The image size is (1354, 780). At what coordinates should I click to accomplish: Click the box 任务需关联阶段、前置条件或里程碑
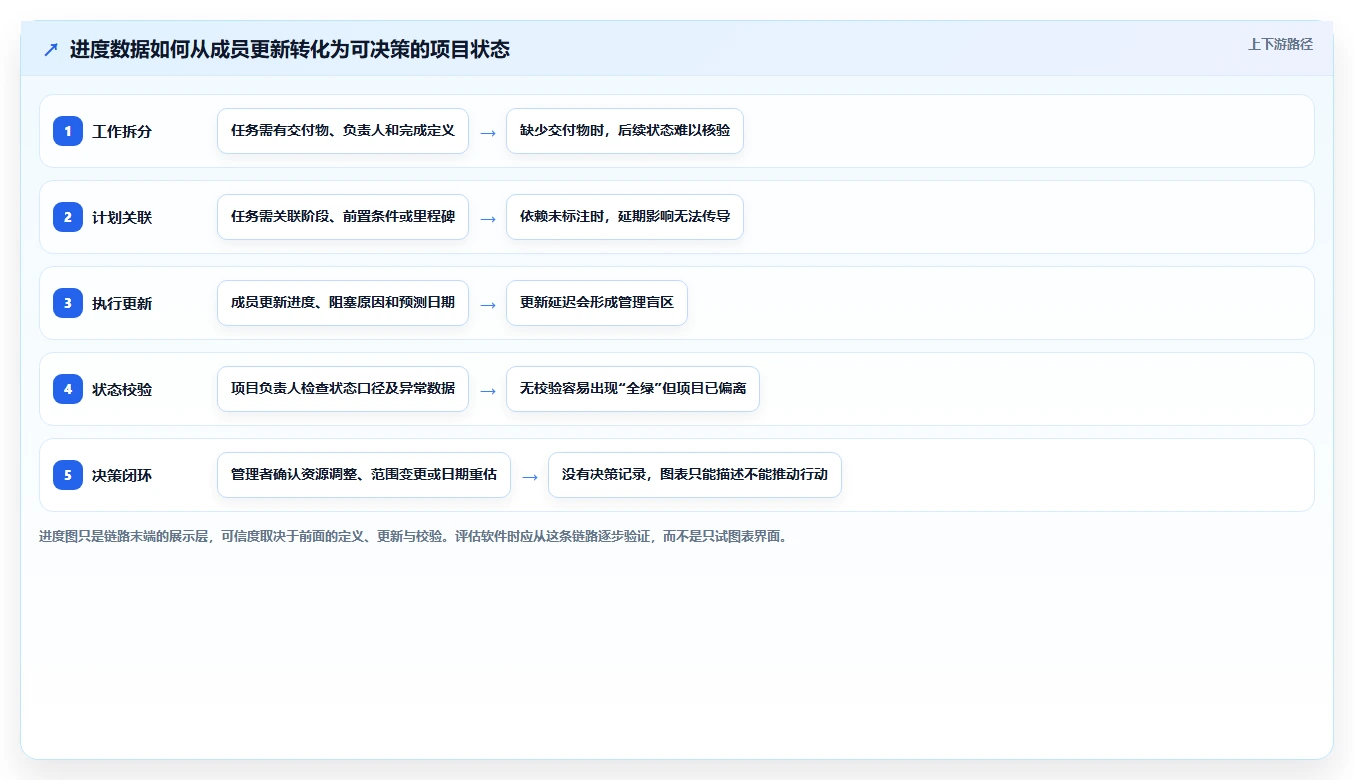(x=343, y=217)
